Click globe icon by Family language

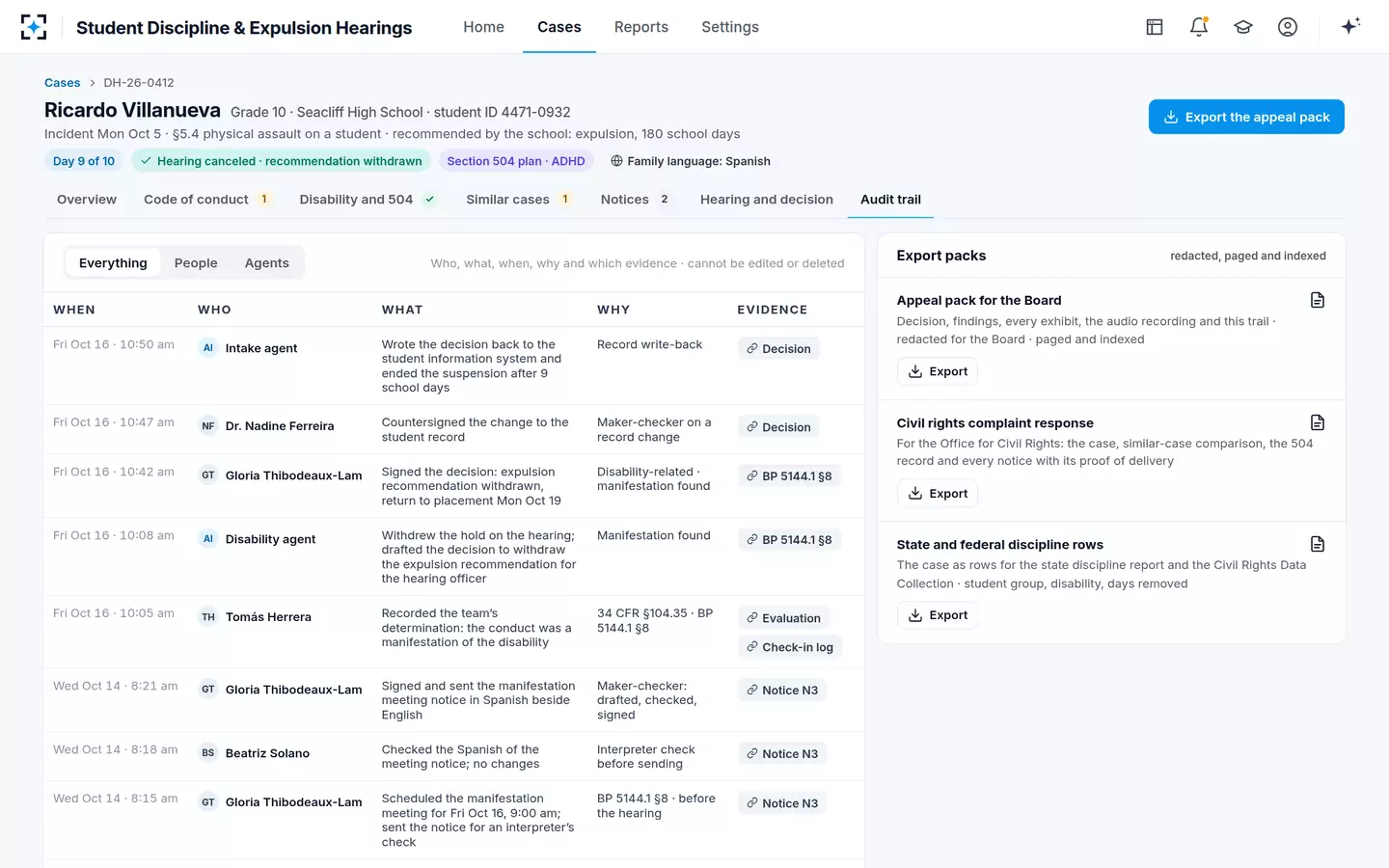point(616,161)
